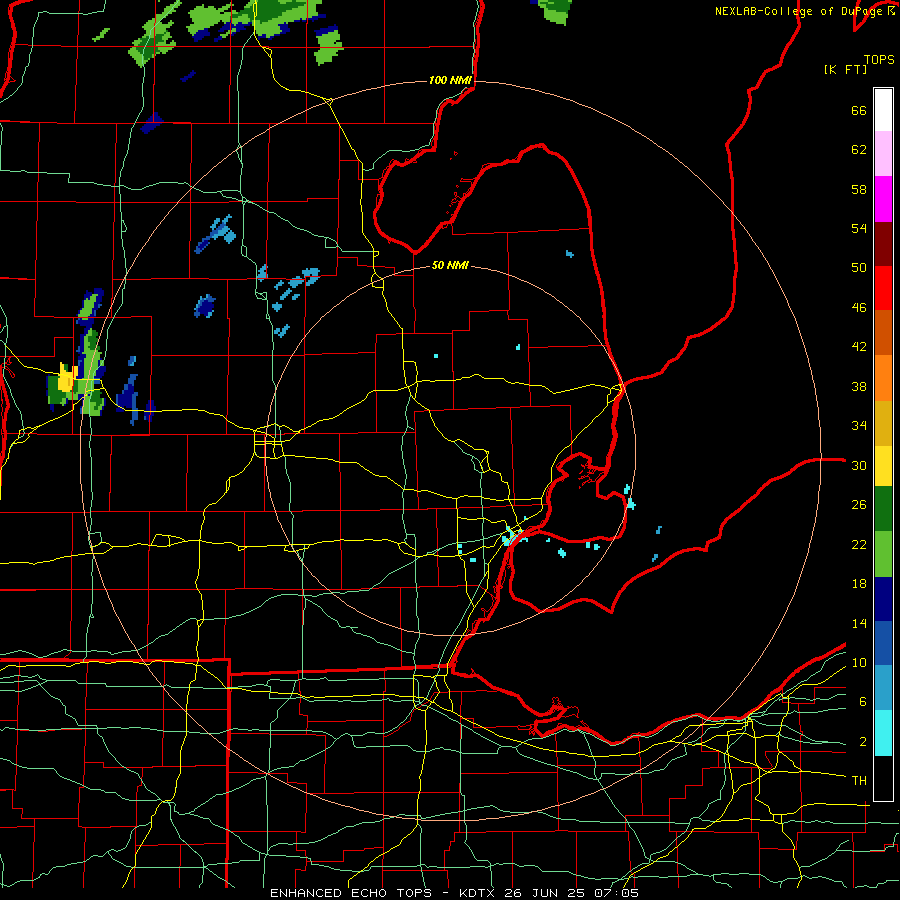Click the TOPS legend title

pyautogui.click(x=879, y=60)
